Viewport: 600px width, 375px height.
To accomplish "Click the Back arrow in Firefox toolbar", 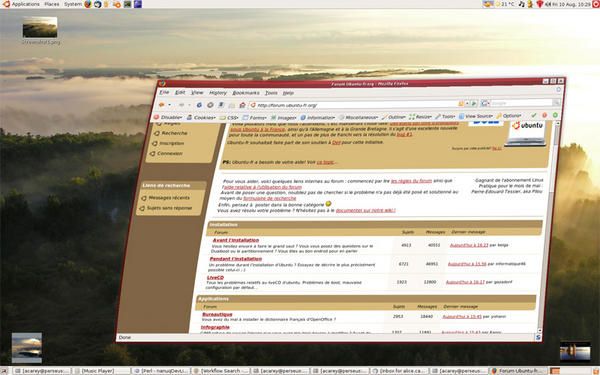I will [x=161, y=104].
